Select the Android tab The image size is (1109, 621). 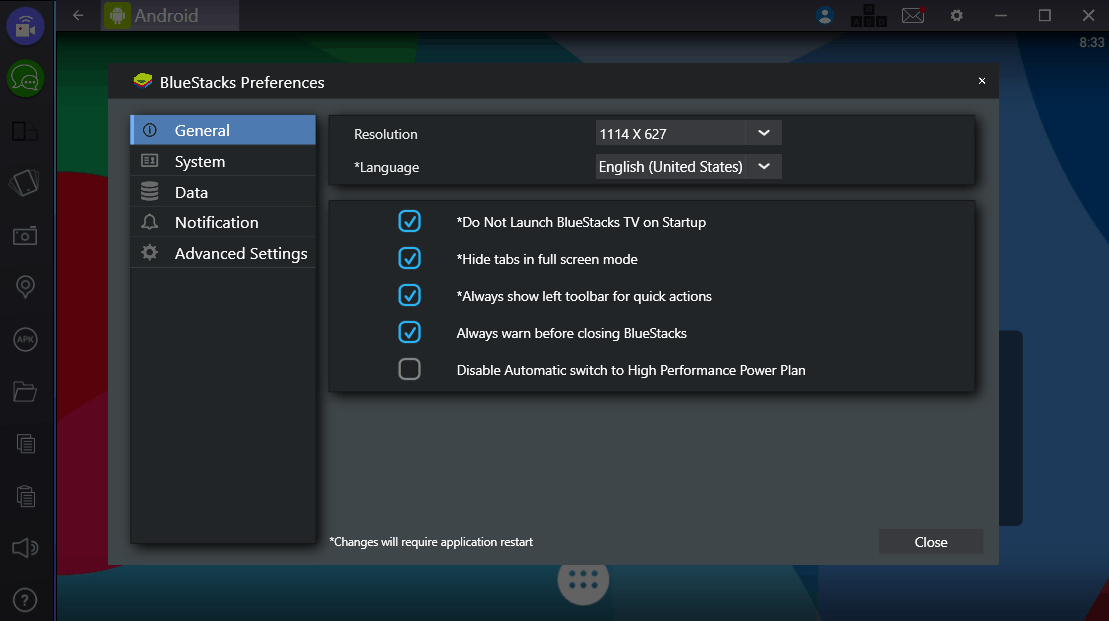[x=171, y=16]
